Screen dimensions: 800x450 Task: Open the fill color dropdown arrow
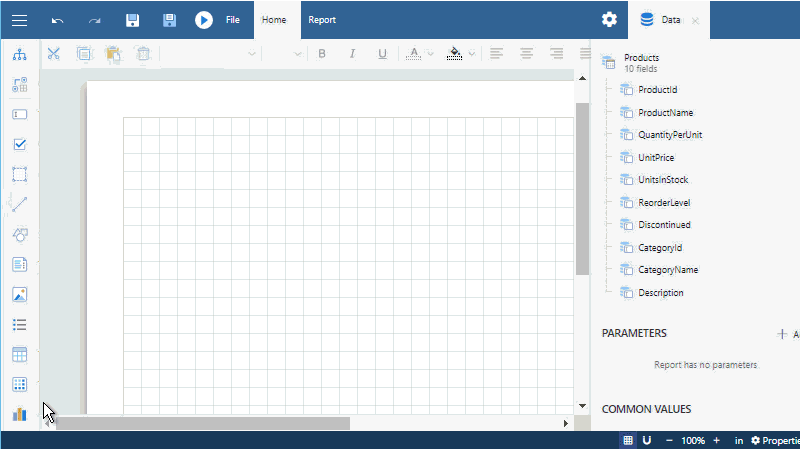coord(471,54)
